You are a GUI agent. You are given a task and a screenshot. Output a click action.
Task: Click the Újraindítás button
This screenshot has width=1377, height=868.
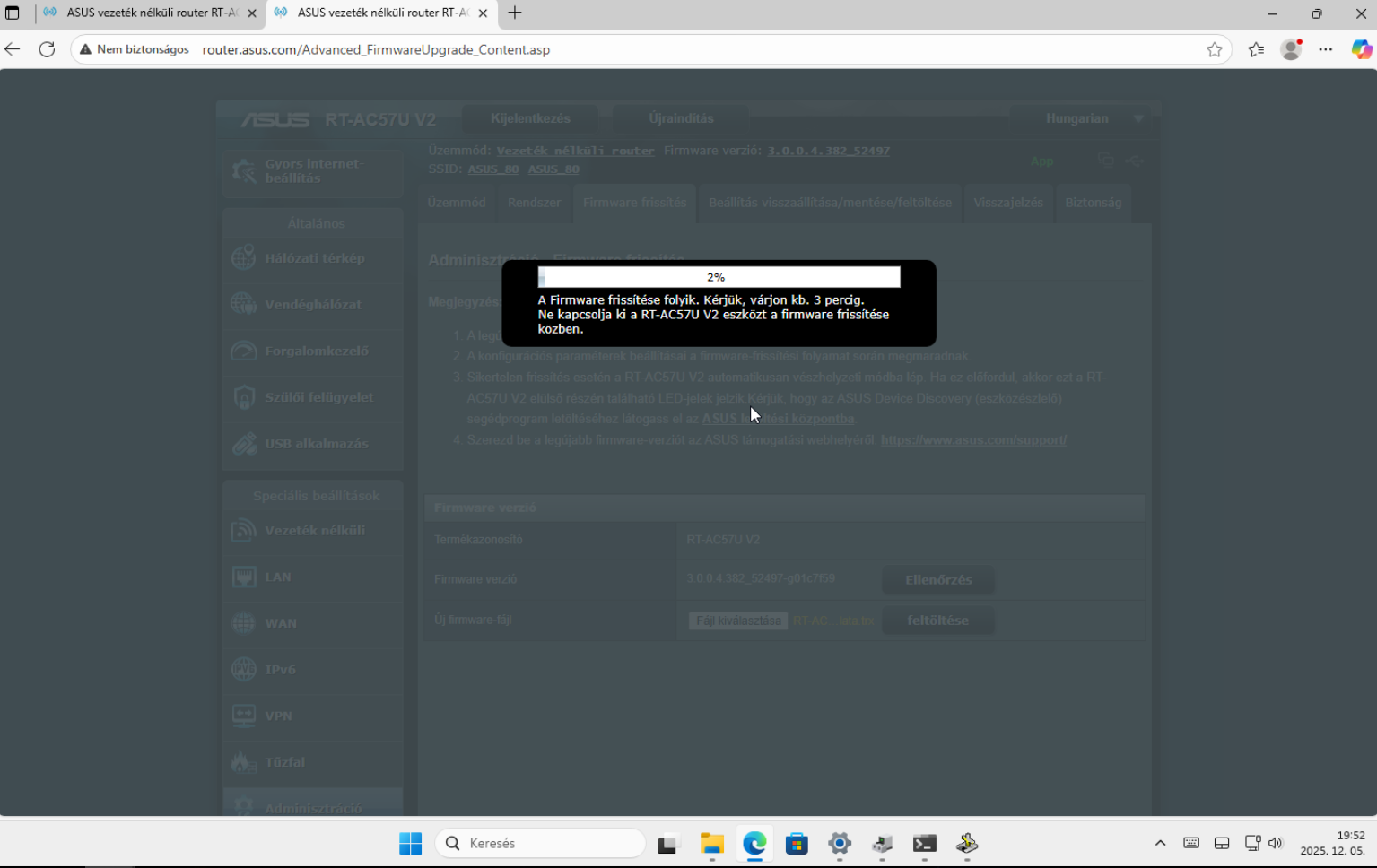pyautogui.click(x=681, y=118)
